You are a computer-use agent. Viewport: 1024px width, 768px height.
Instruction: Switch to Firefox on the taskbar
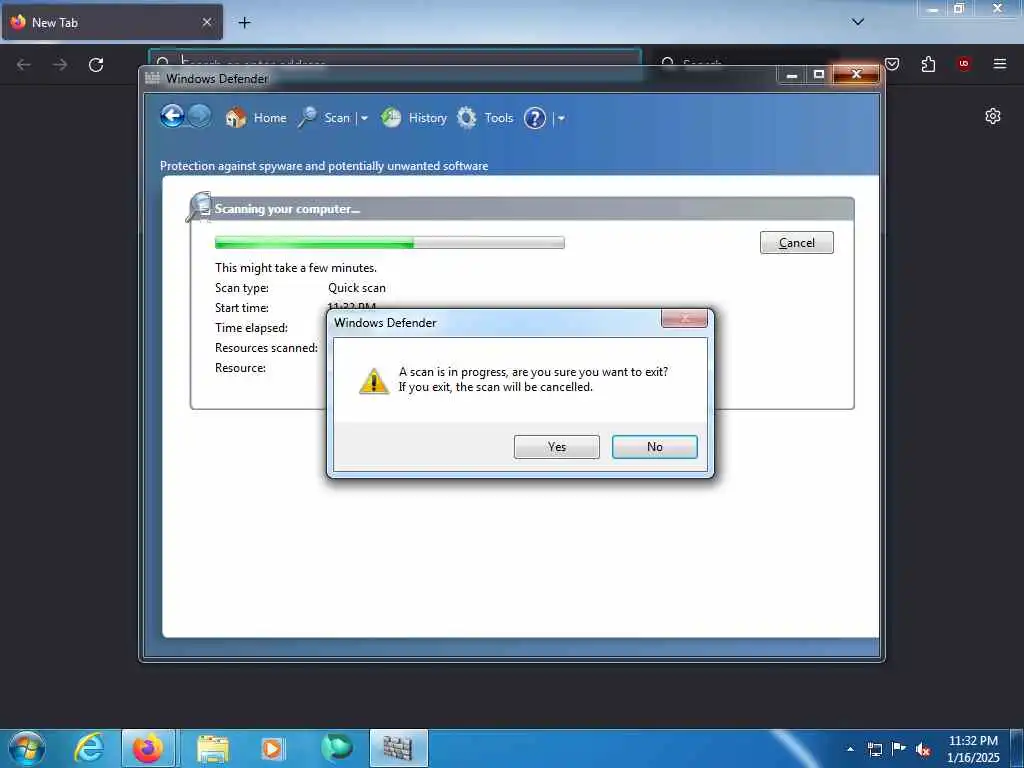[x=148, y=748]
